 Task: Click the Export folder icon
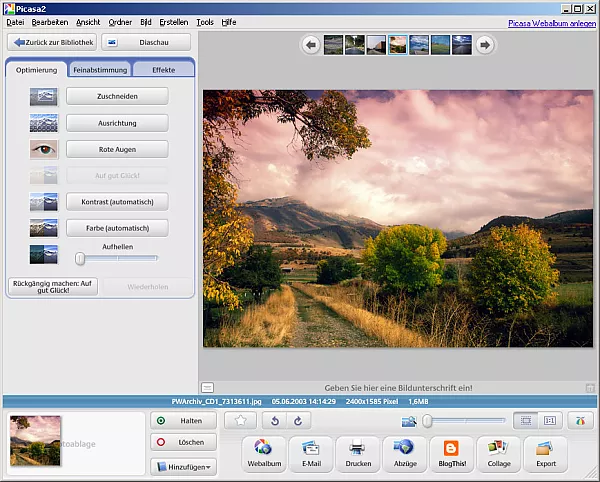[545, 452]
